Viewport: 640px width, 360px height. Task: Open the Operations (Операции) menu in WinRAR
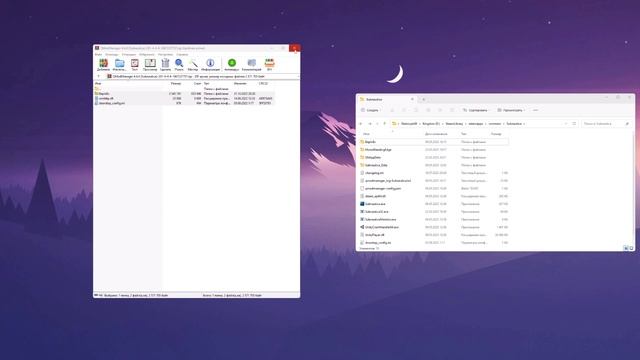[x=129, y=54]
